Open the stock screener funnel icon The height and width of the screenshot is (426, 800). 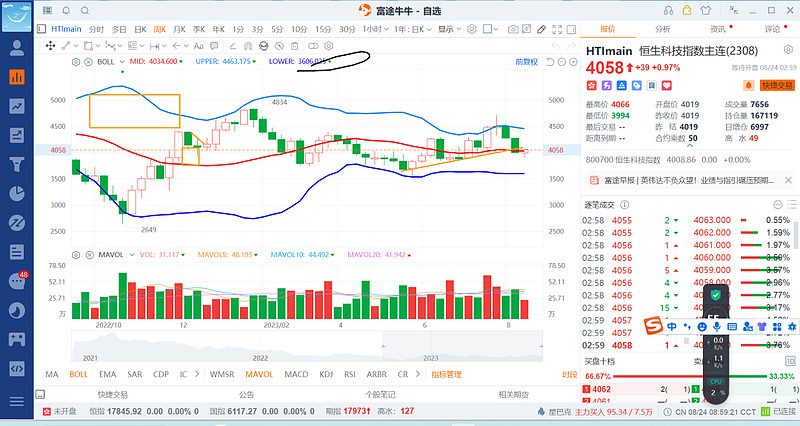tap(17, 164)
